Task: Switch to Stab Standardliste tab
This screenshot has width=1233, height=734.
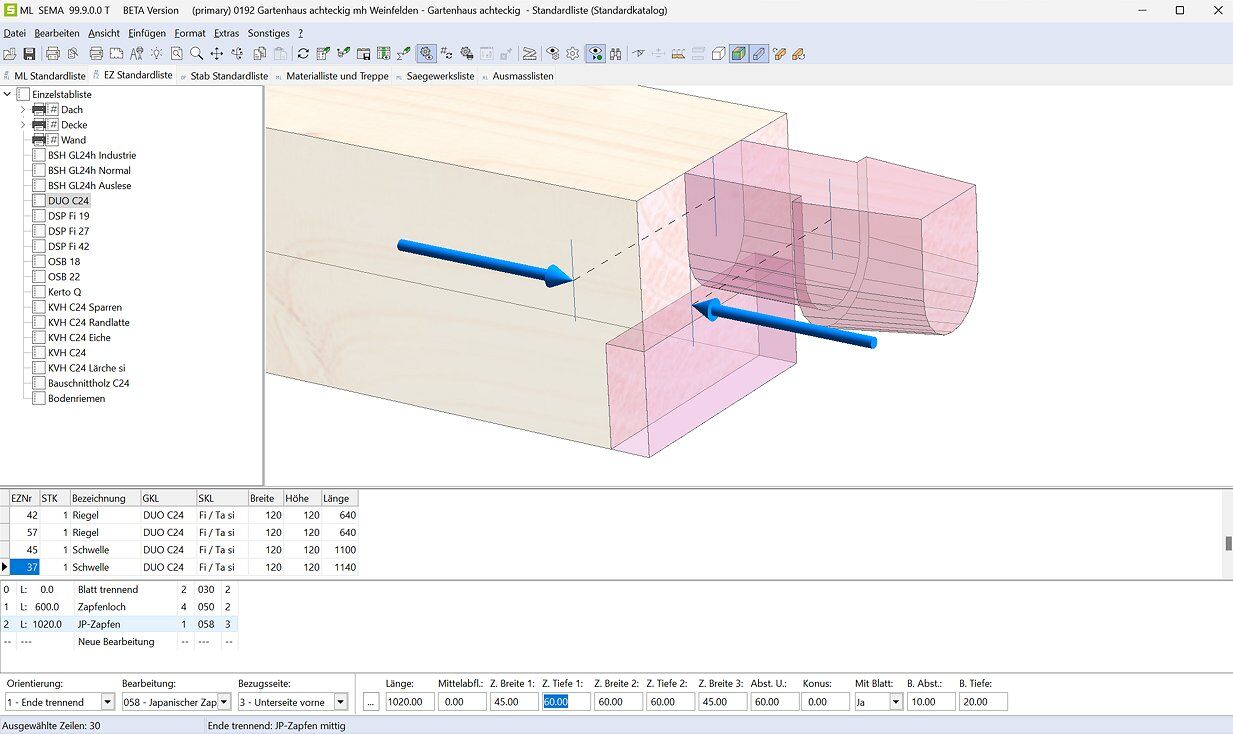Action: (x=223, y=76)
